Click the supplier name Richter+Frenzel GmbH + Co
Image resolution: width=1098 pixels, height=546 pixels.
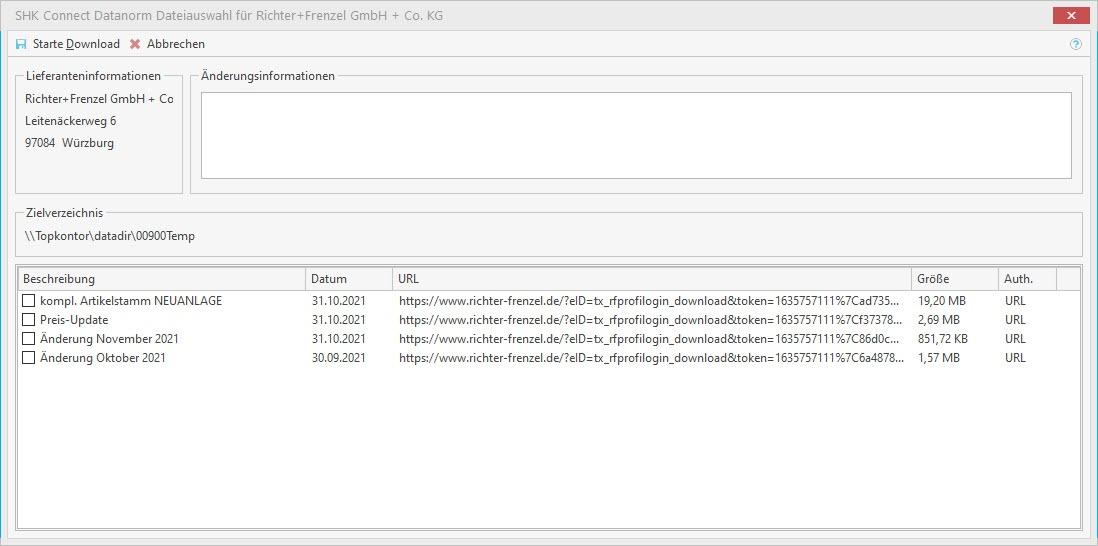[x=99, y=99]
